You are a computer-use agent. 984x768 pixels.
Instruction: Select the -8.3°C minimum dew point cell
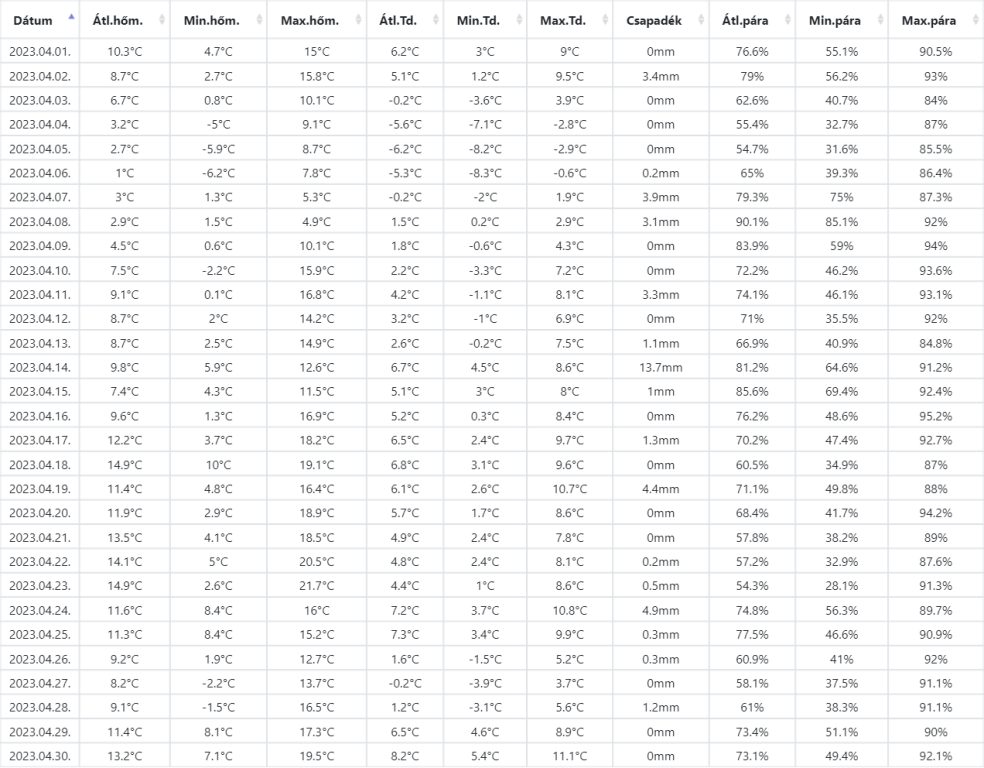[485, 173]
